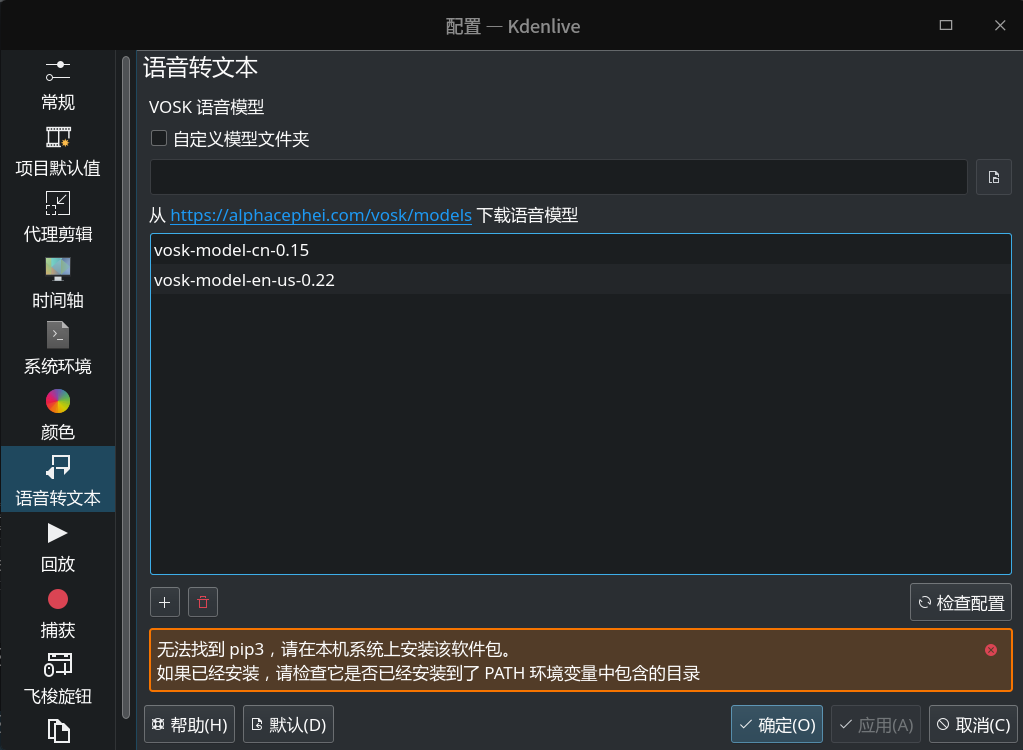Click the 帮助(H) button
This screenshot has height=750, width=1023.
[189, 724]
